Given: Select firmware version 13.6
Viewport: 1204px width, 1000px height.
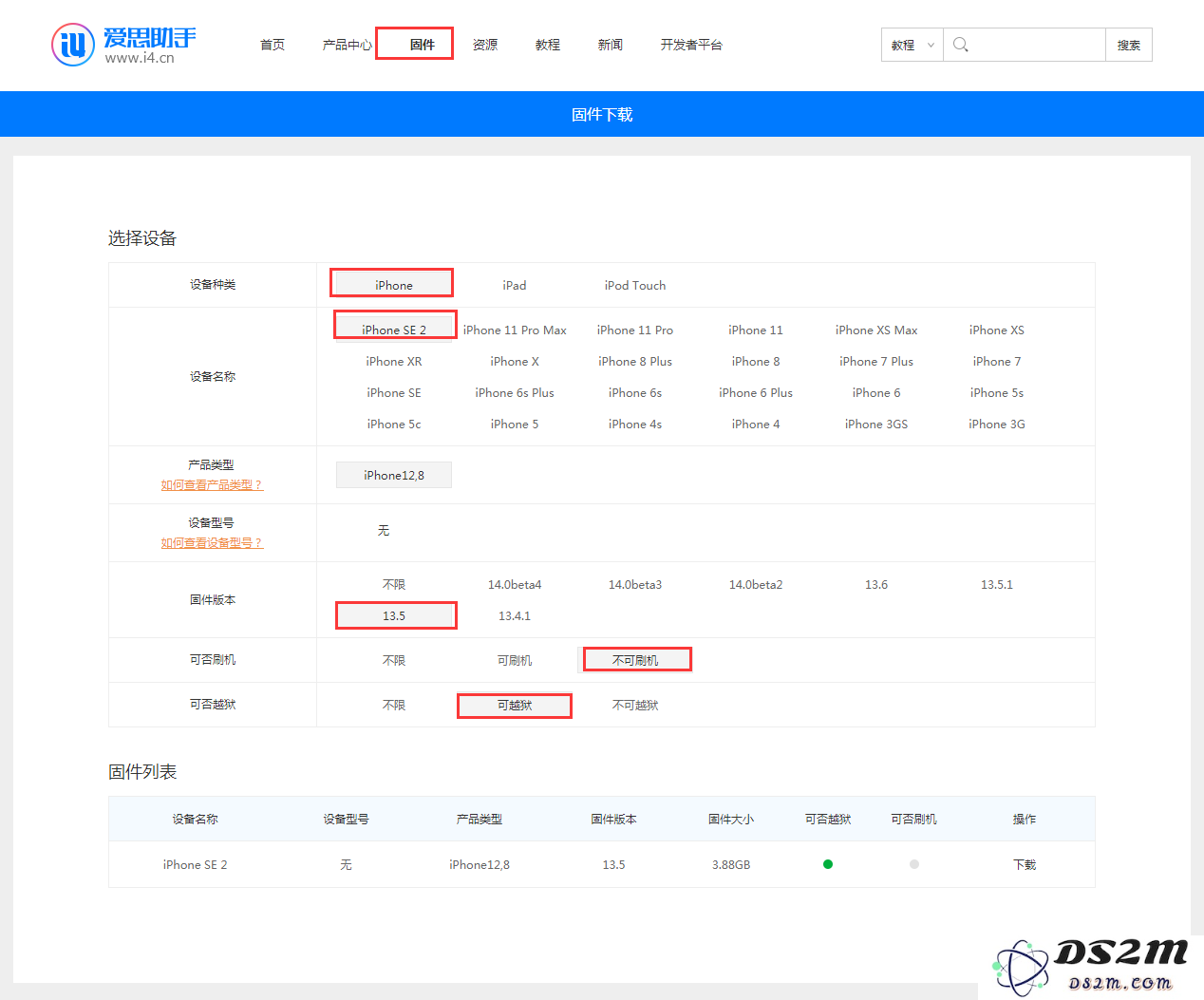Looking at the screenshot, I should (876, 584).
